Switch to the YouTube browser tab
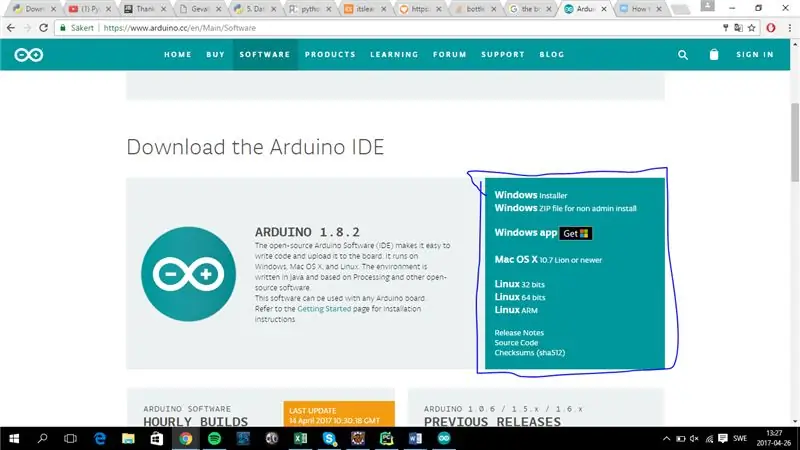Screen dimensions: 800x450 pos(90,9)
